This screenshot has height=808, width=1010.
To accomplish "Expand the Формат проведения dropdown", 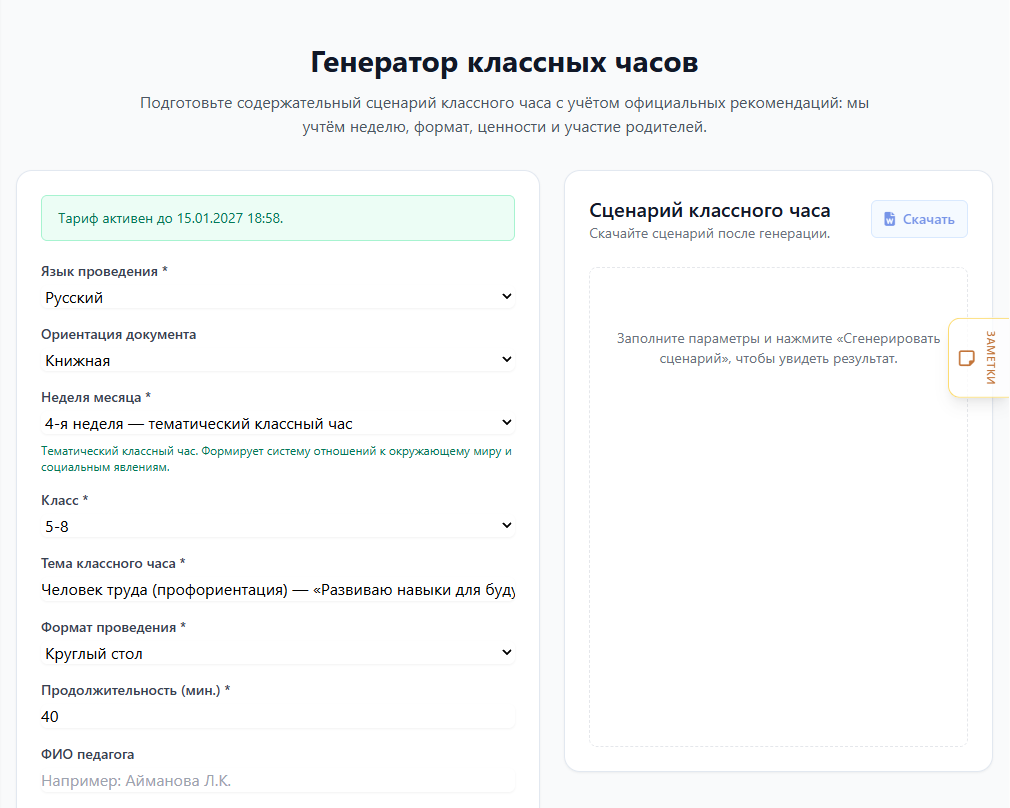I will tap(278, 653).
